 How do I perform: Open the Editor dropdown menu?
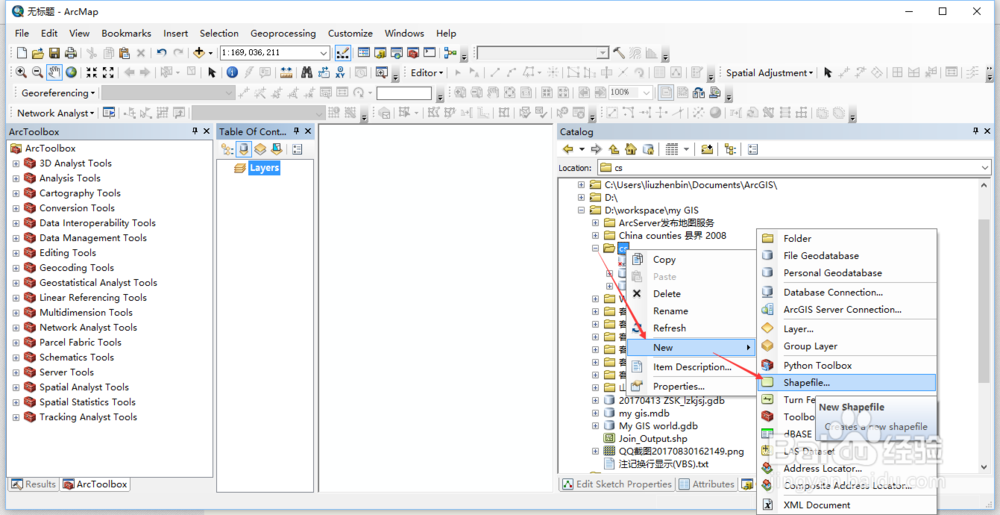(427, 73)
